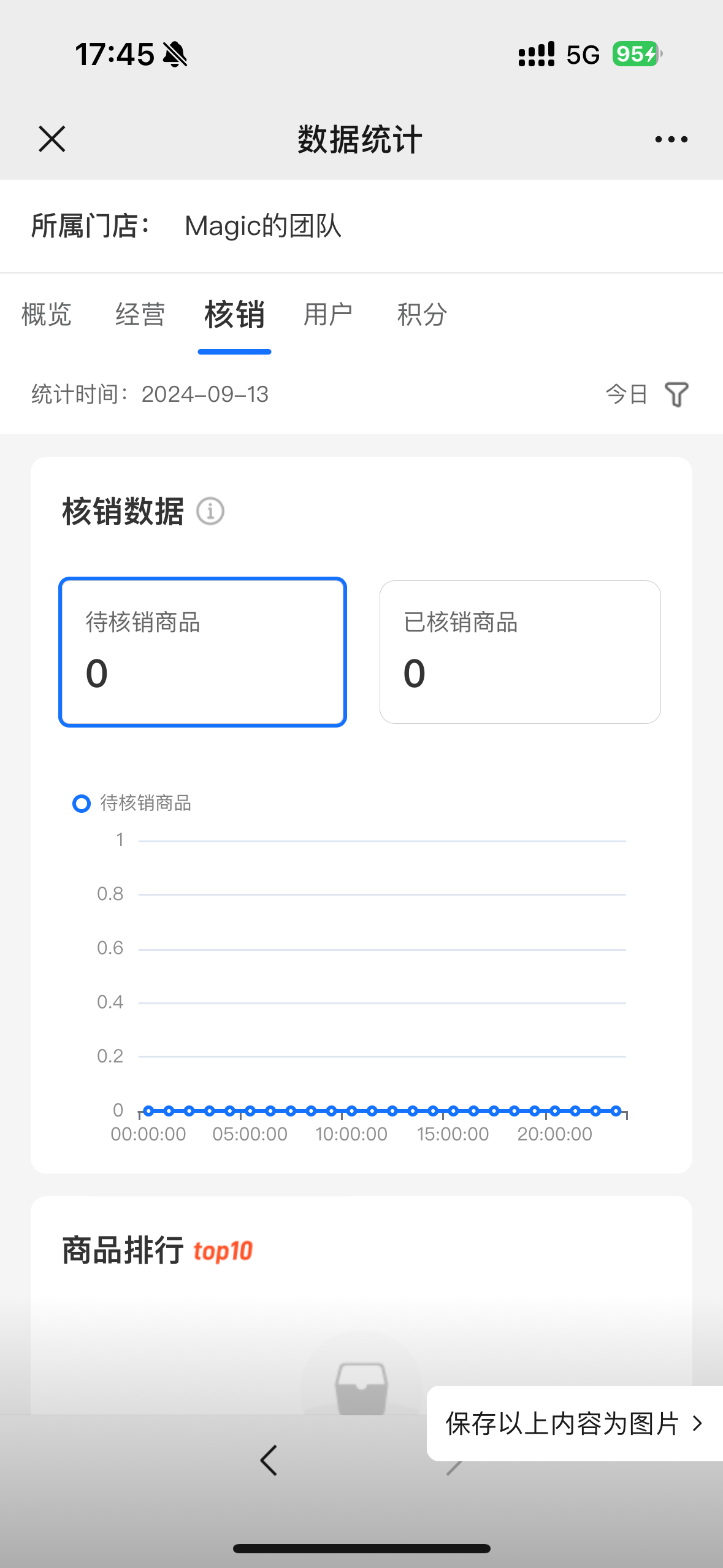Open the 积分 tab
723x1568 pixels.
point(422,315)
